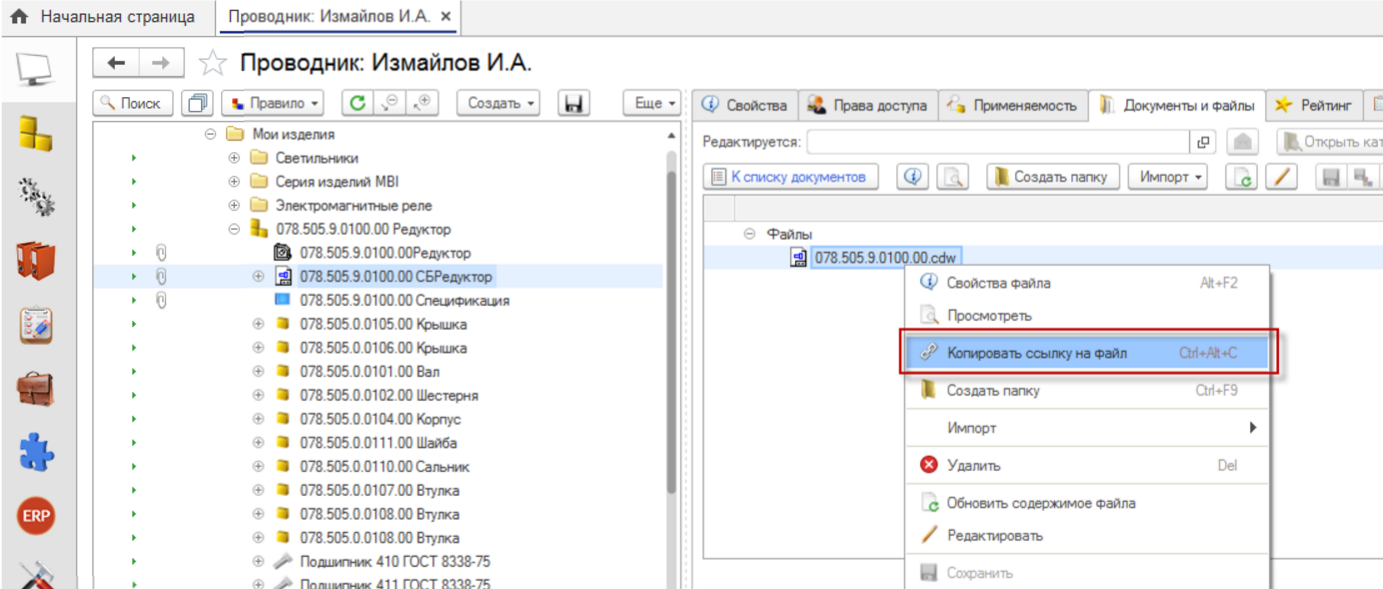
Task: Collapse the Файлы group
Action: click(x=749, y=234)
